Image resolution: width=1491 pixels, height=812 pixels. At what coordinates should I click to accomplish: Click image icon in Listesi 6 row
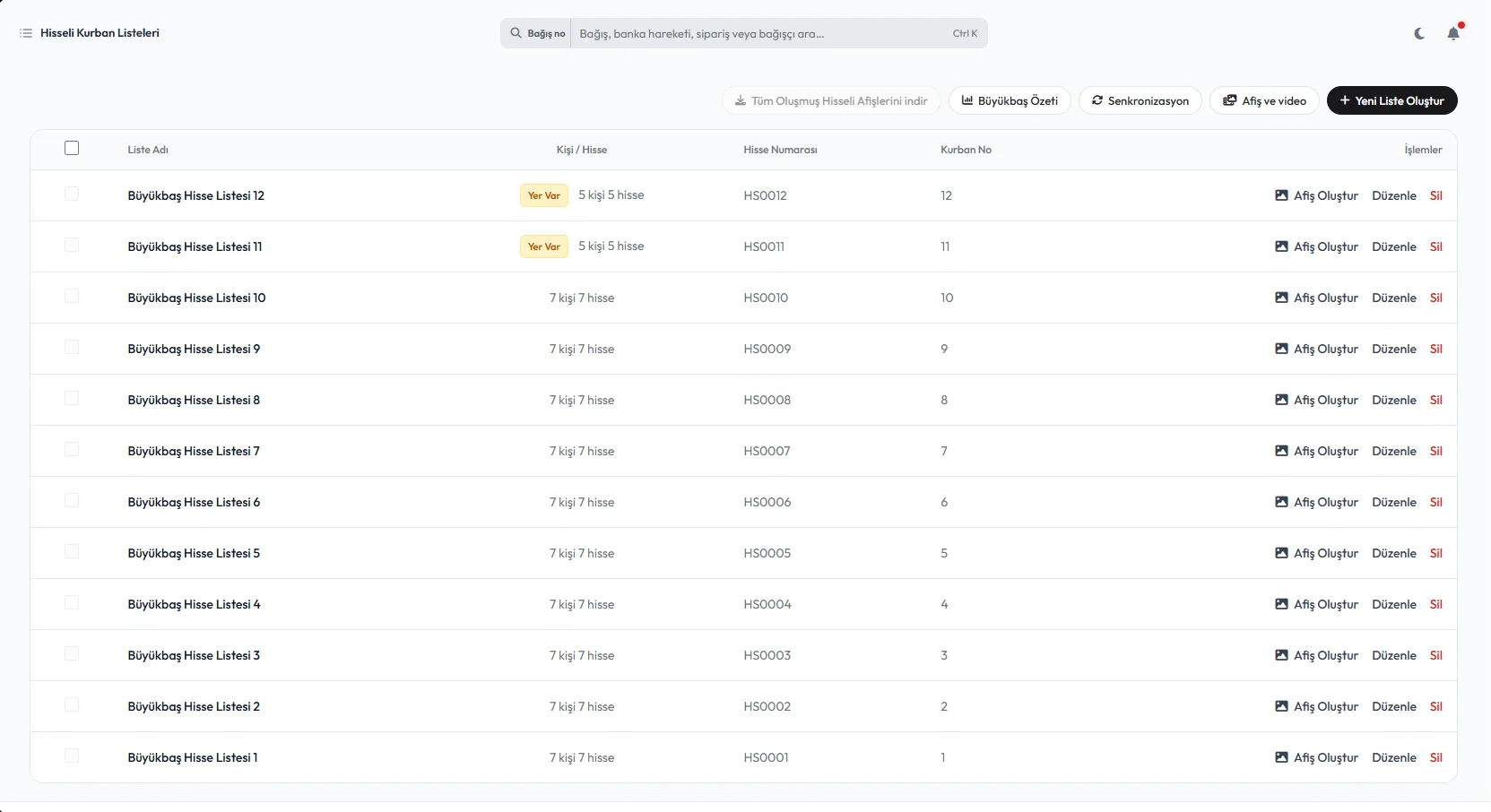[1282, 502]
